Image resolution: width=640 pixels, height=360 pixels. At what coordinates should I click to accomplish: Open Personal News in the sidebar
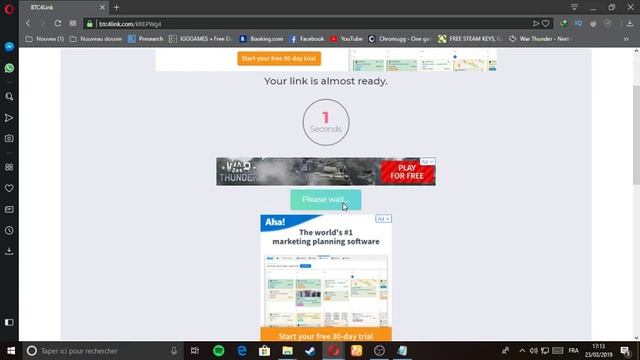point(9,209)
